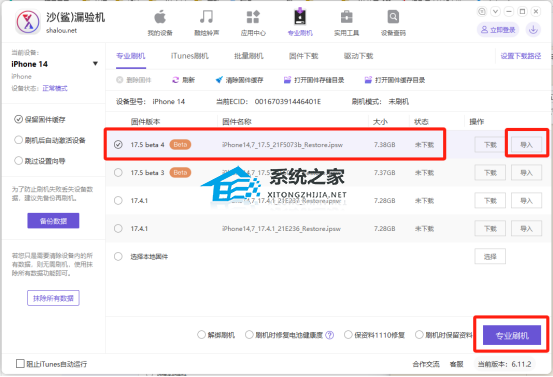This screenshot has height=377, width=553.
Task: Click 抹除所有数据 erase button
Action: pyautogui.click(x=53, y=298)
